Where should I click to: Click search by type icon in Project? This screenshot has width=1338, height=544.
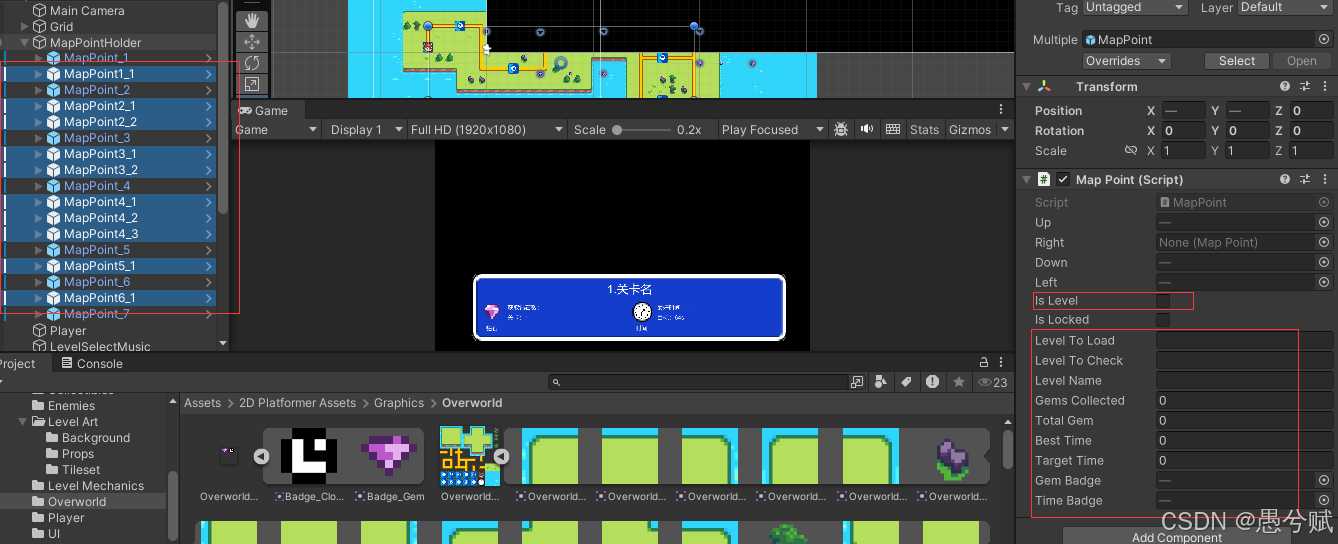pyautogui.click(x=882, y=382)
